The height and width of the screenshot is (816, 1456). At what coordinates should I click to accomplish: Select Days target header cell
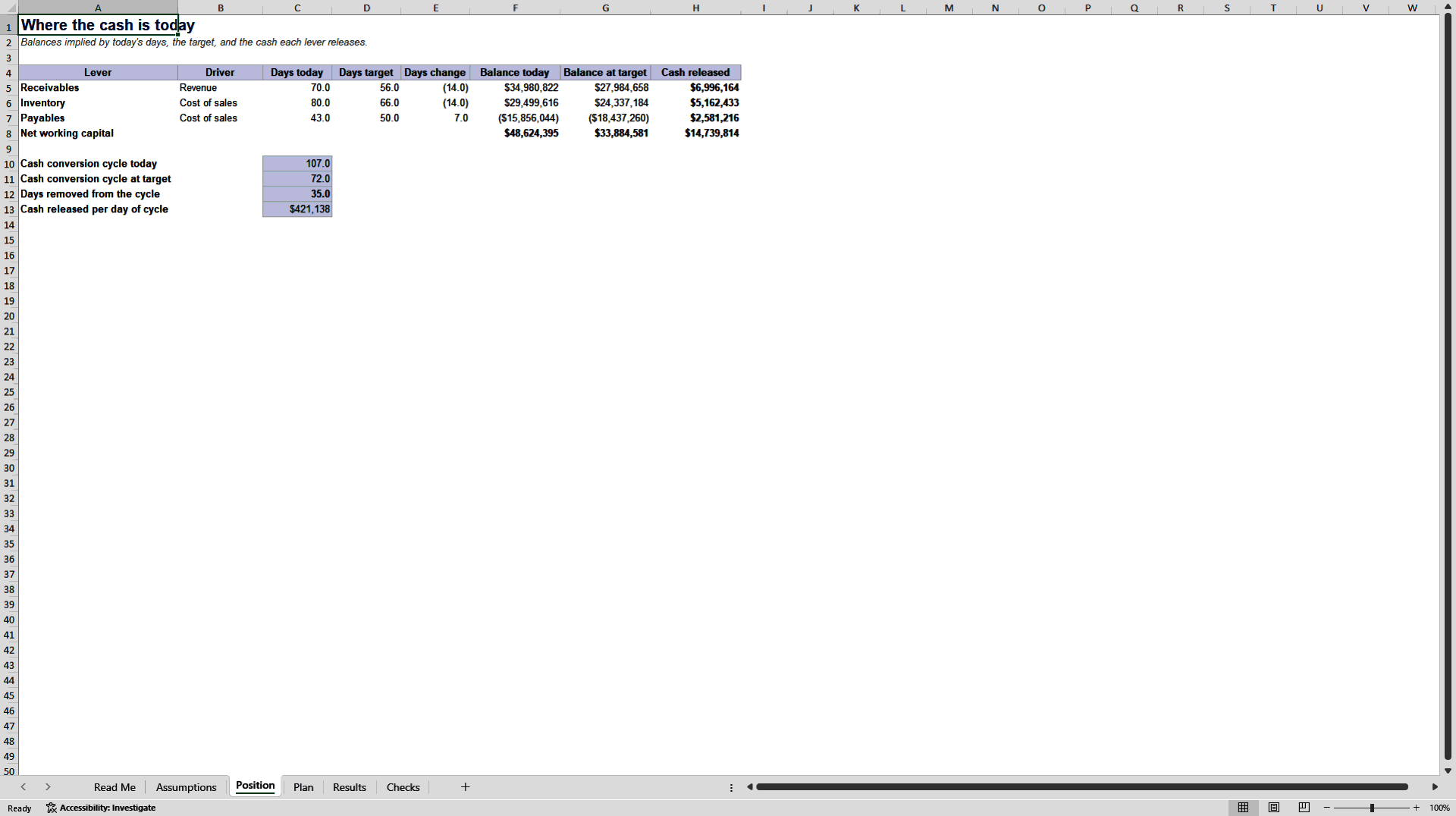point(366,73)
